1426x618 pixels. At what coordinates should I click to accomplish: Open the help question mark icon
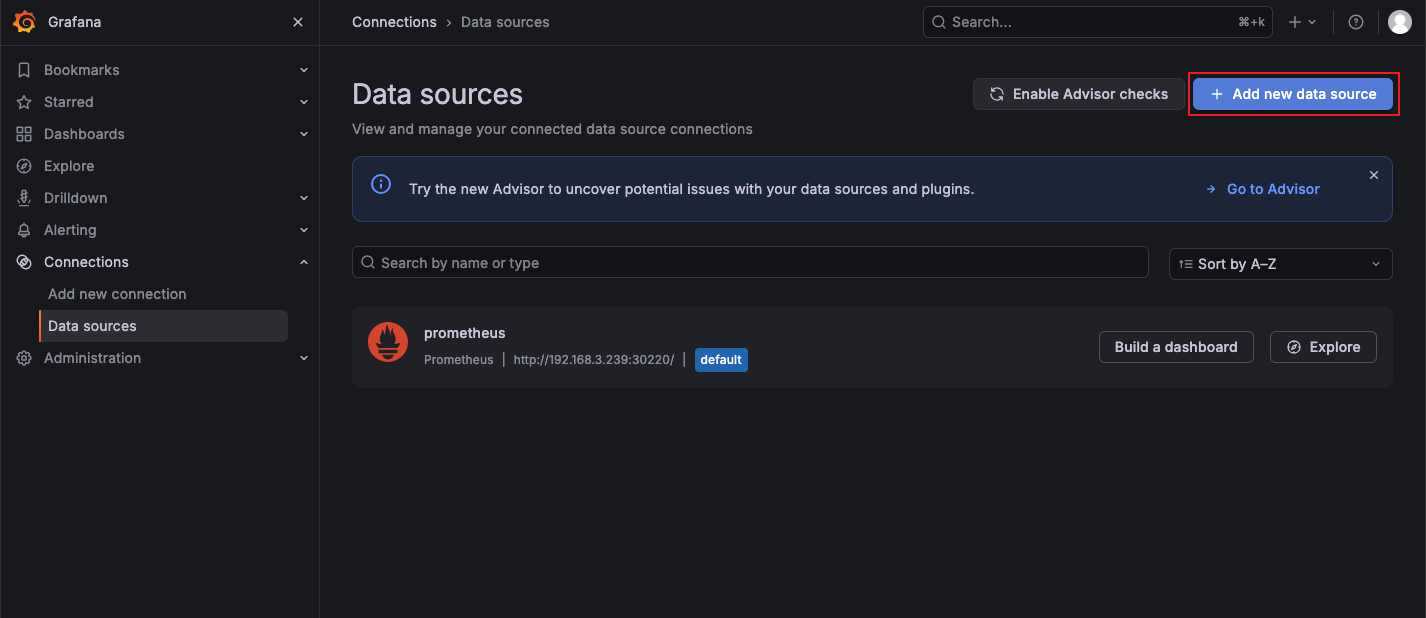pyautogui.click(x=1356, y=22)
